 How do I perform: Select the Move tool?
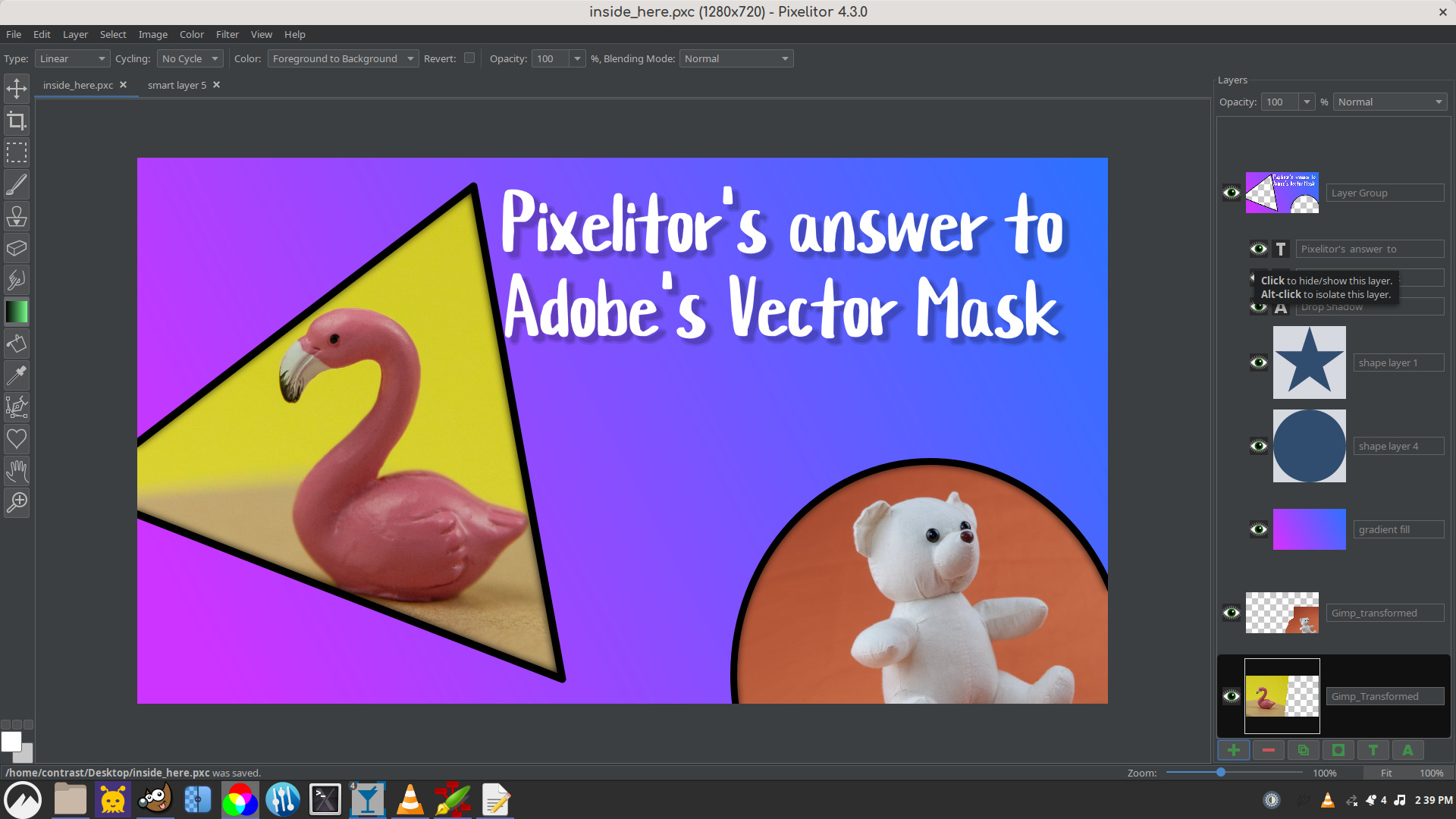click(16, 89)
